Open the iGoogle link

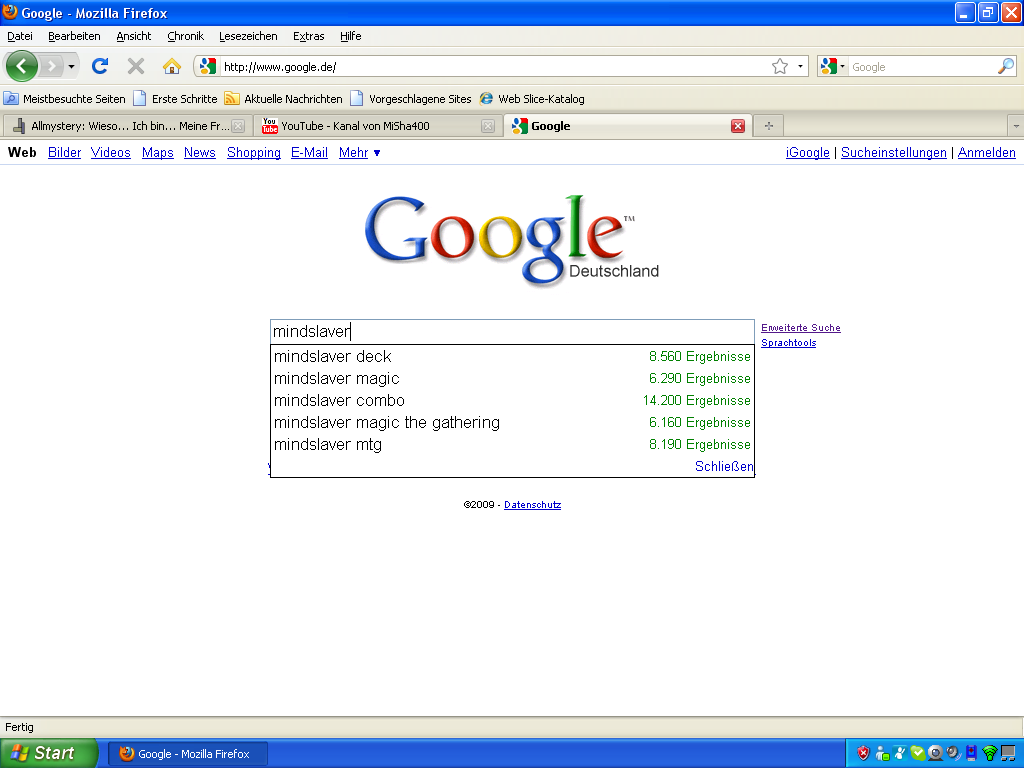808,152
